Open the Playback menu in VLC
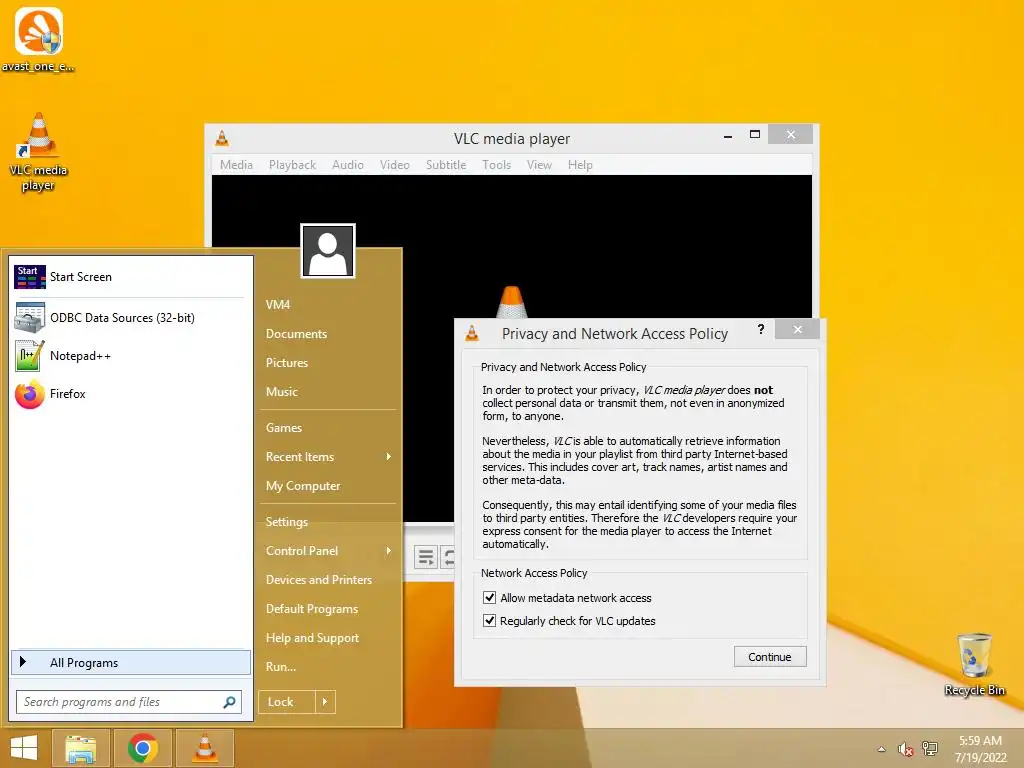 pos(292,165)
